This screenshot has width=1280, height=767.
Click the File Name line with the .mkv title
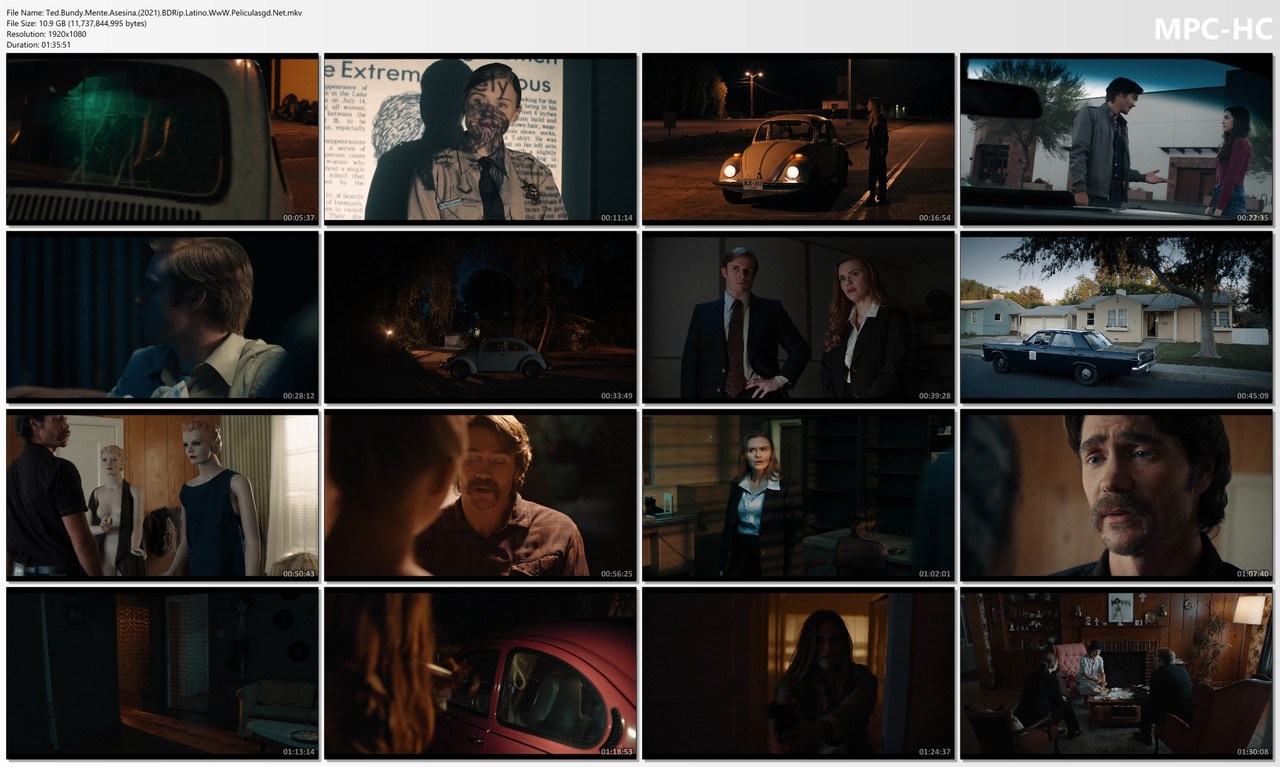pos(154,13)
